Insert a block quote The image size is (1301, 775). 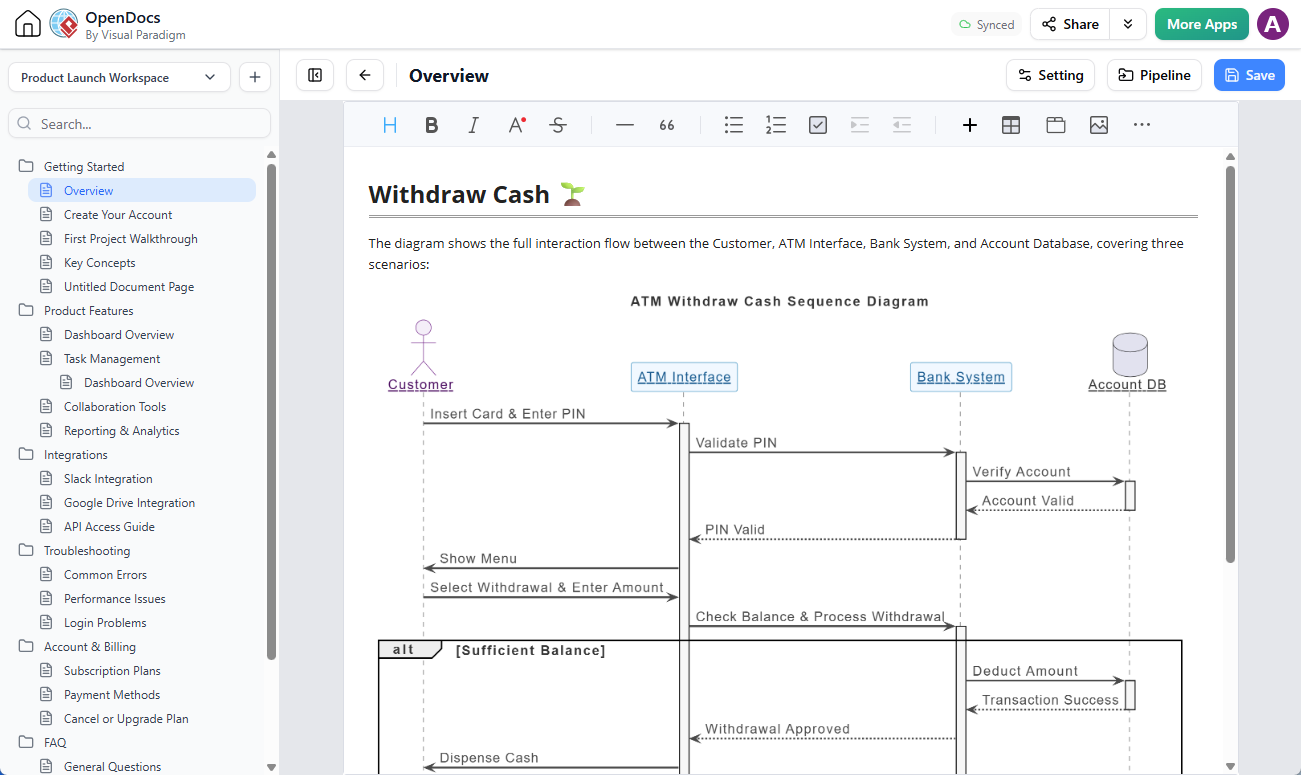[667, 125]
